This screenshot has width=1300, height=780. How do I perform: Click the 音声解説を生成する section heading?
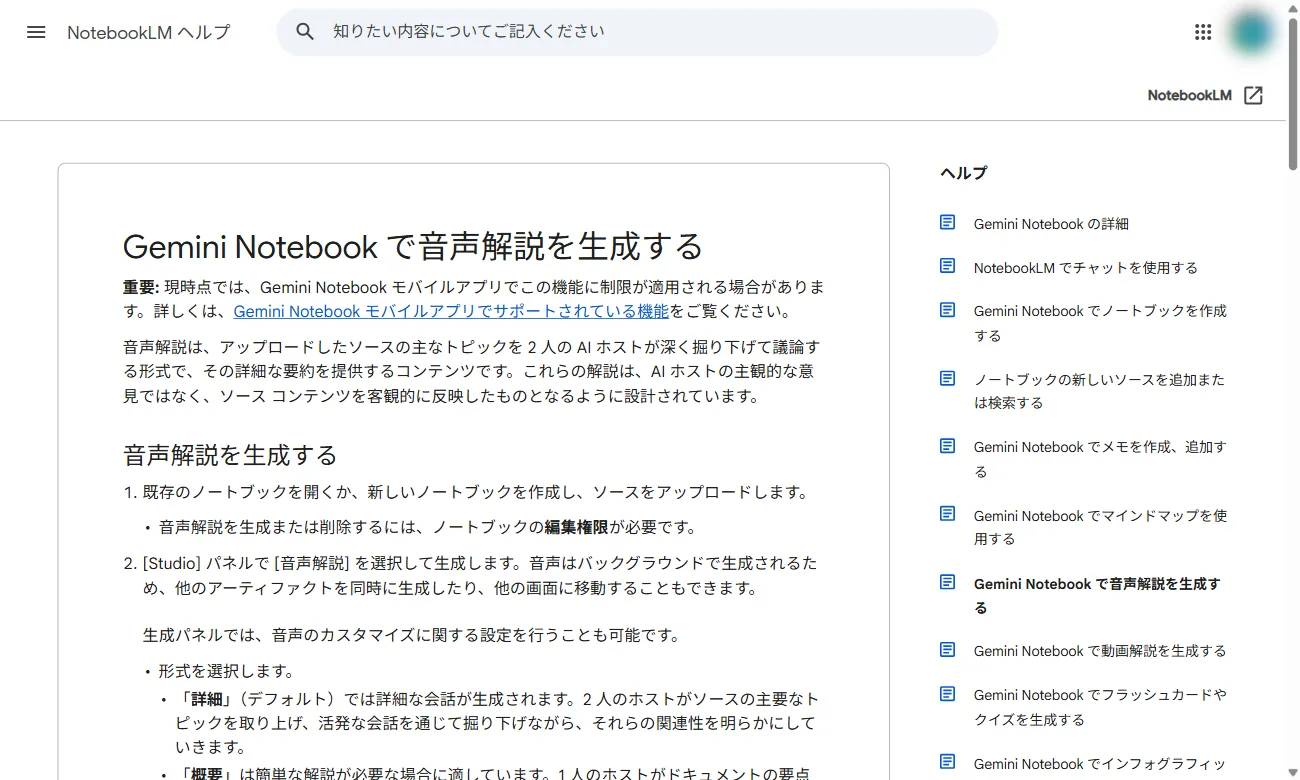coord(230,455)
